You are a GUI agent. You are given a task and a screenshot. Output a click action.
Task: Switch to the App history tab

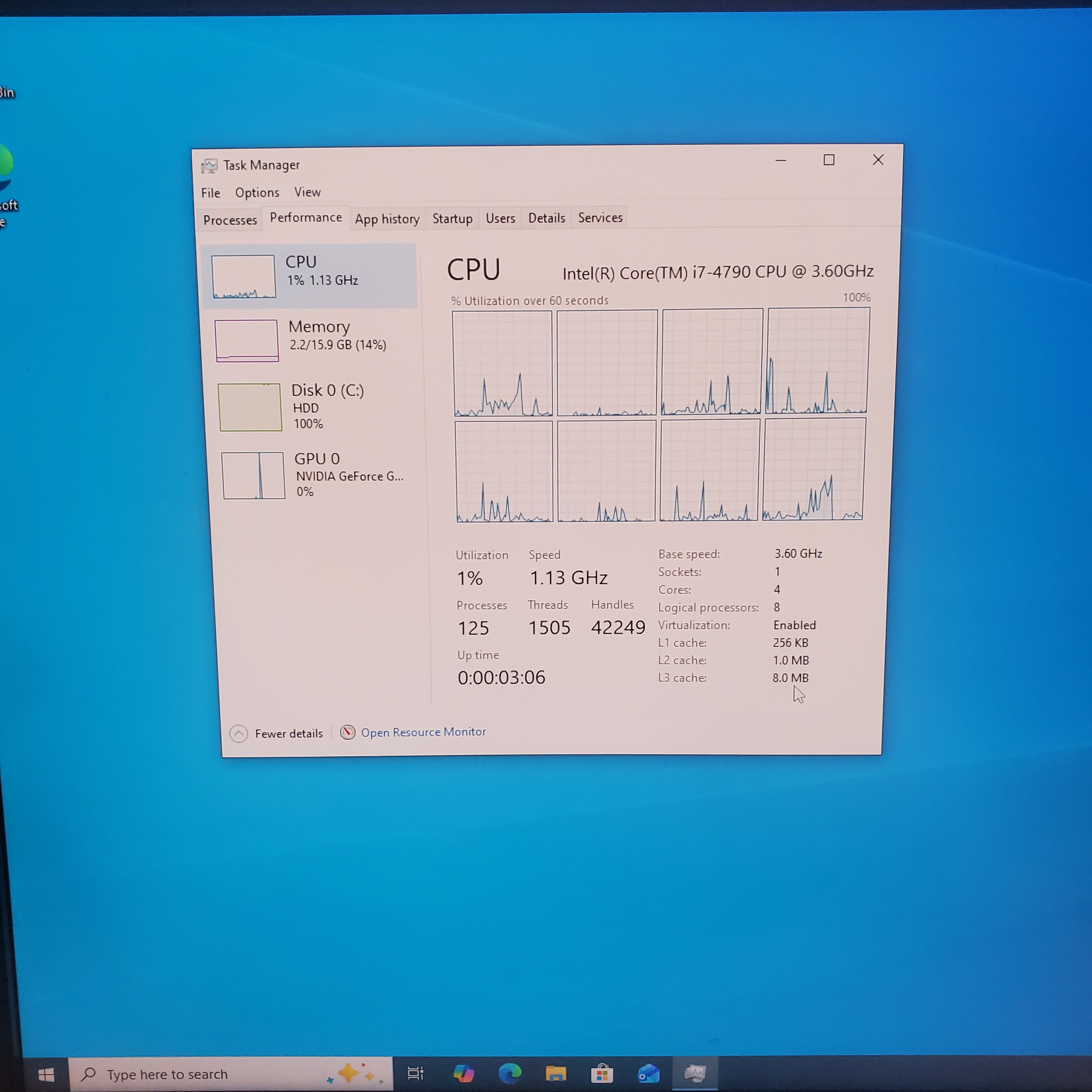click(x=387, y=219)
